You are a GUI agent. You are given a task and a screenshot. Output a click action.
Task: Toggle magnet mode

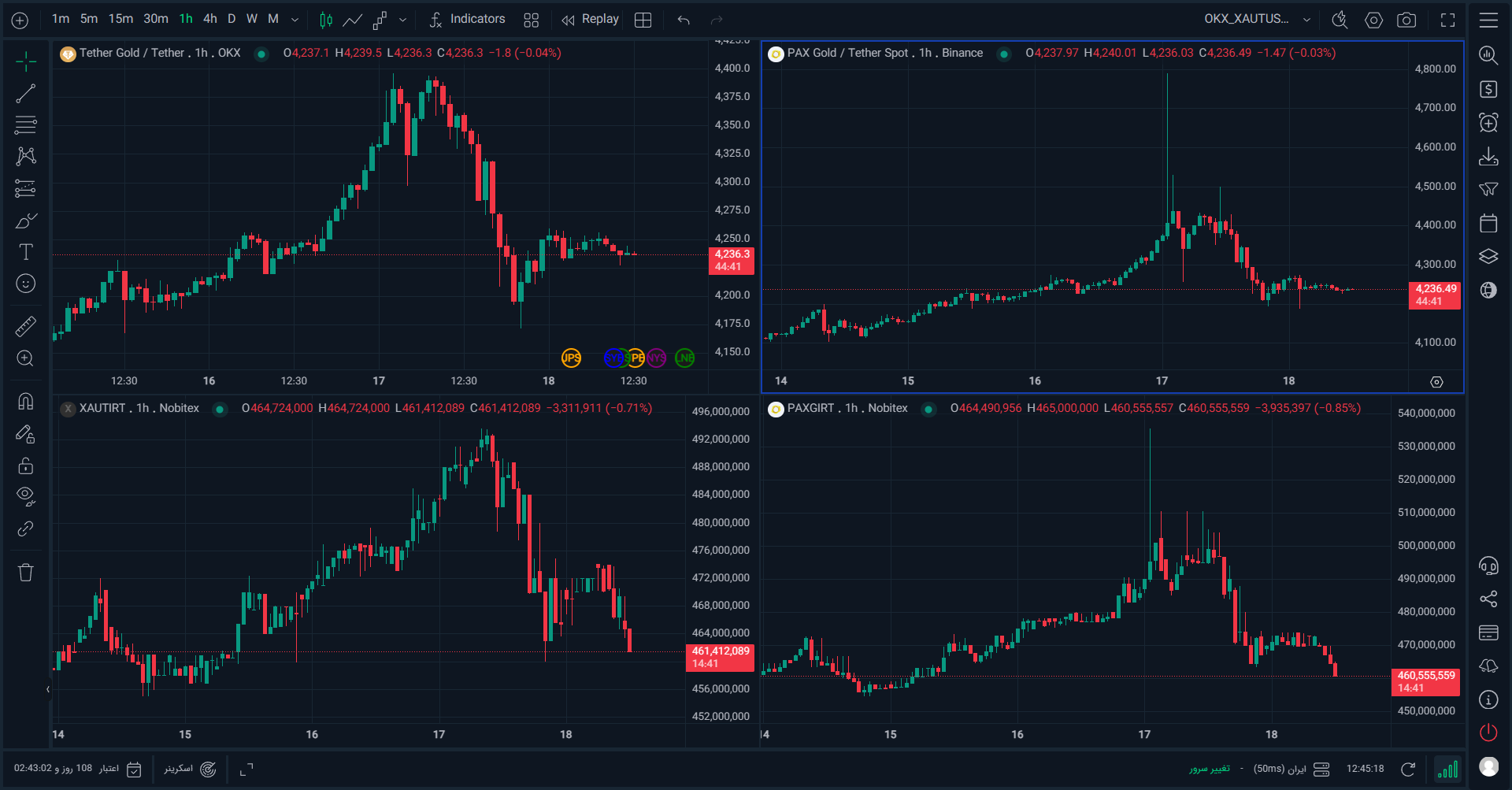[x=26, y=402]
